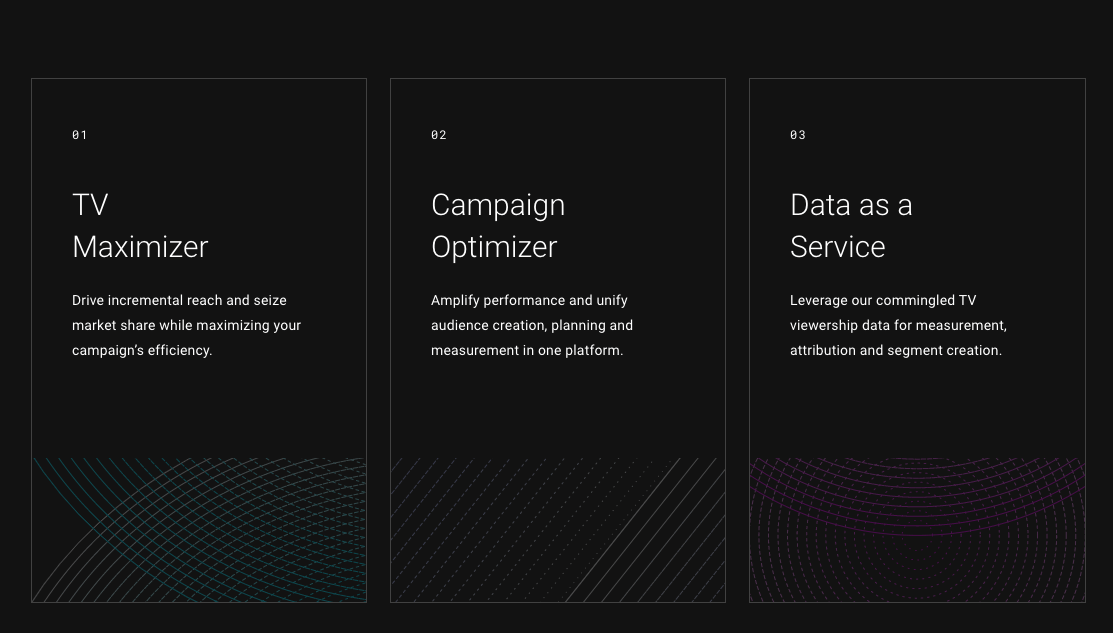Click the teal curved-lines graphic in TV Maximizer card
Image resolution: width=1113 pixels, height=633 pixels.
click(199, 530)
